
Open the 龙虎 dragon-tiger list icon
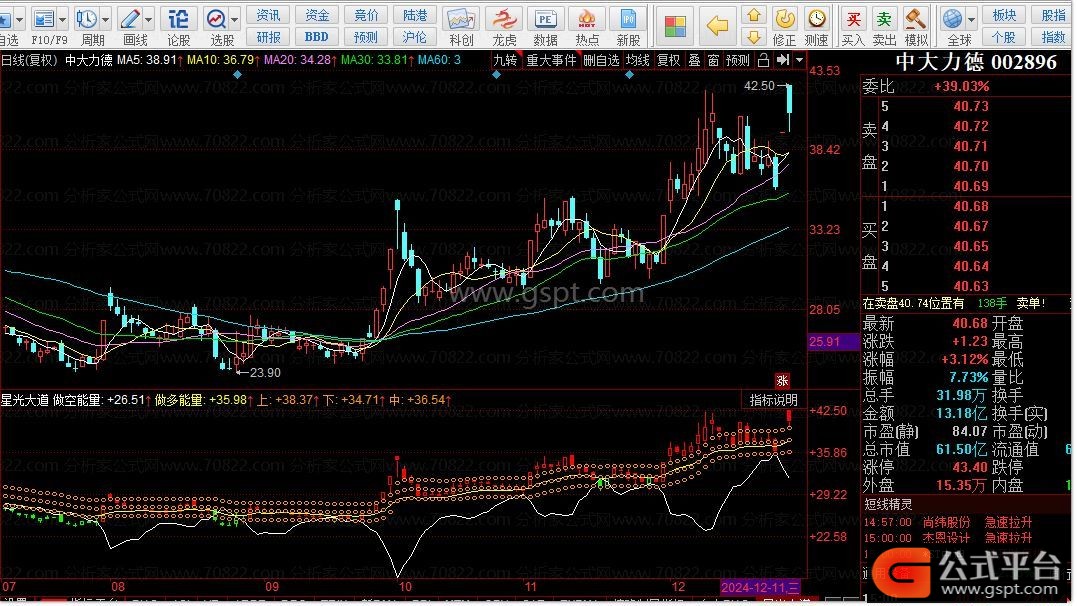pos(504,19)
